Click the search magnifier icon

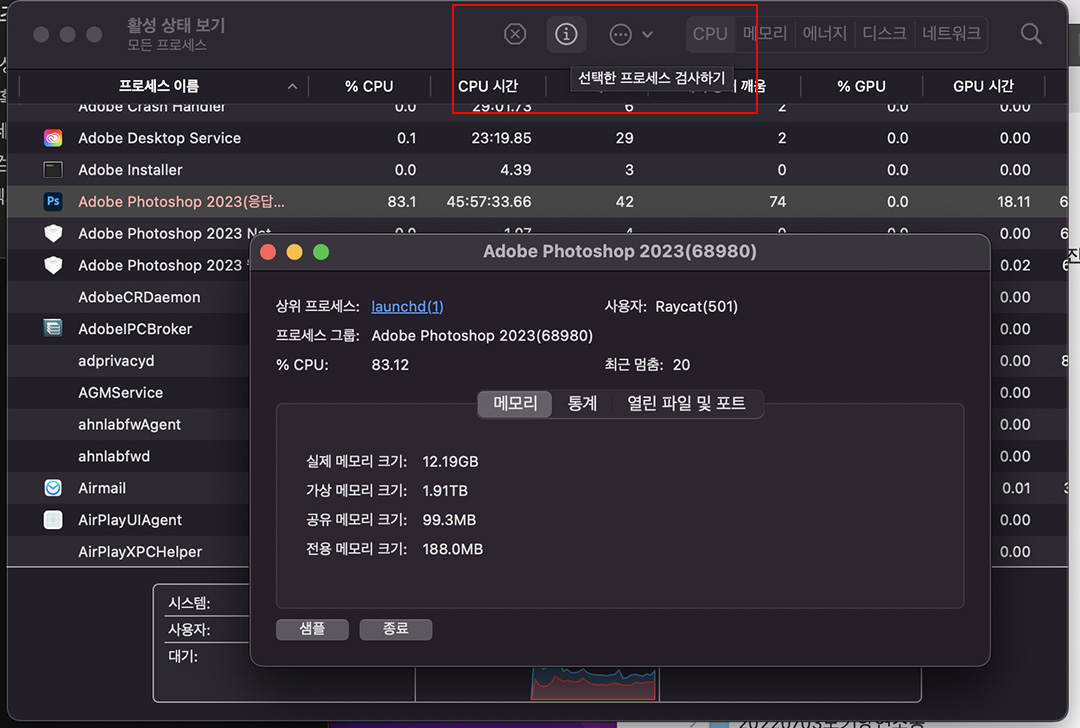[1030, 34]
